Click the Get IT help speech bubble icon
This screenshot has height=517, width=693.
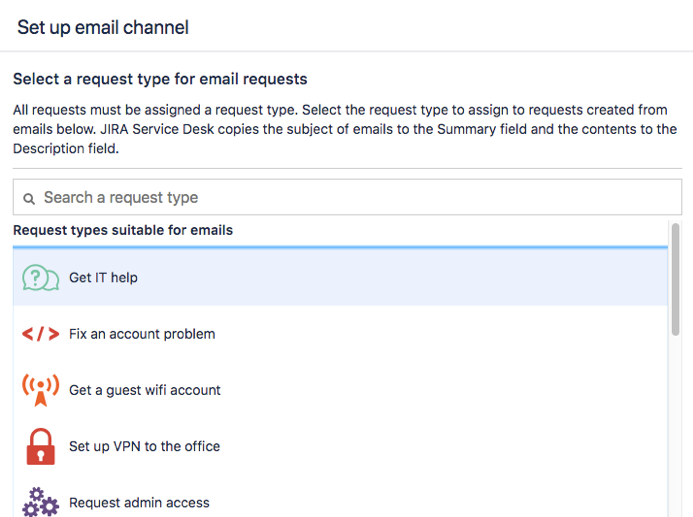click(40, 278)
